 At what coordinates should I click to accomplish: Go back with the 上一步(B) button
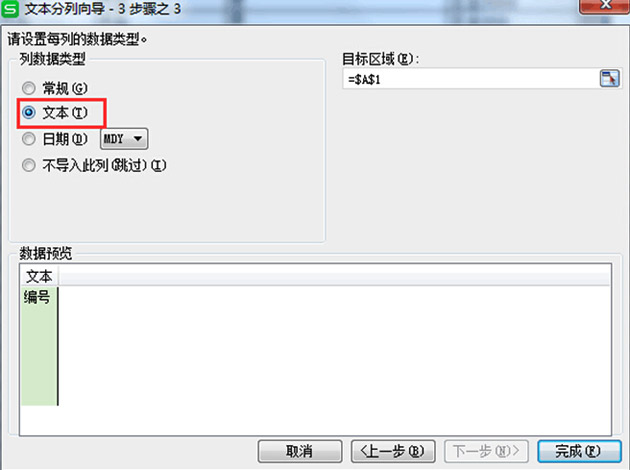click(393, 451)
